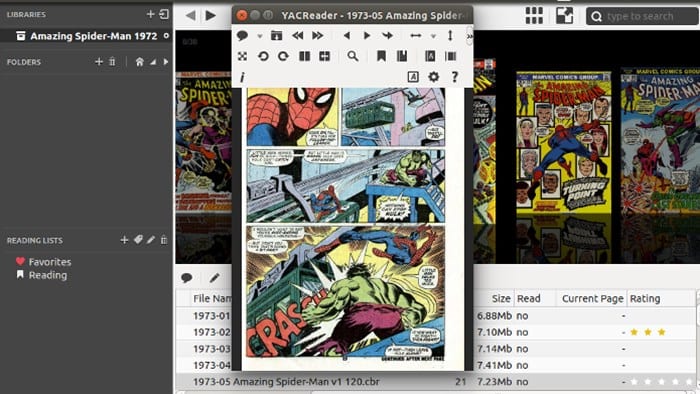Sort by the Rating column header
Screen dimensions: 700x394
661,299
